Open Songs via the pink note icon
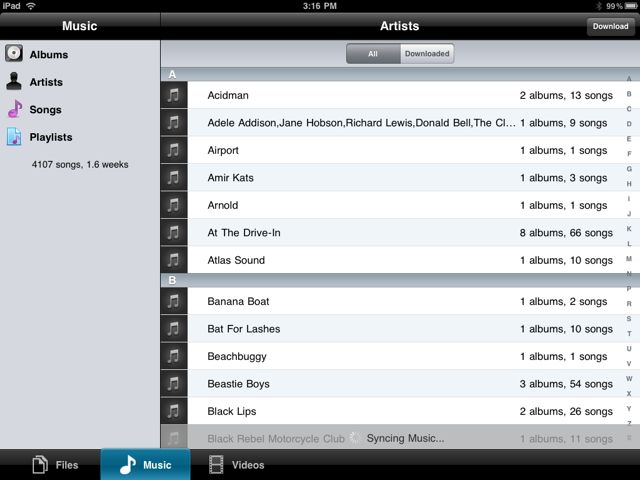Viewport: 640px width, 480px height. tap(15, 109)
